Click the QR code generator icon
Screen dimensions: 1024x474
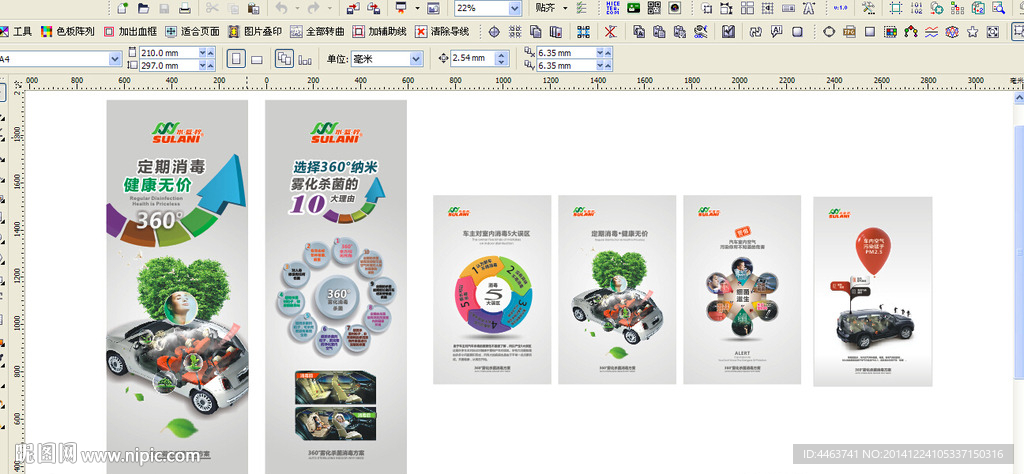[x=654, y=8]
